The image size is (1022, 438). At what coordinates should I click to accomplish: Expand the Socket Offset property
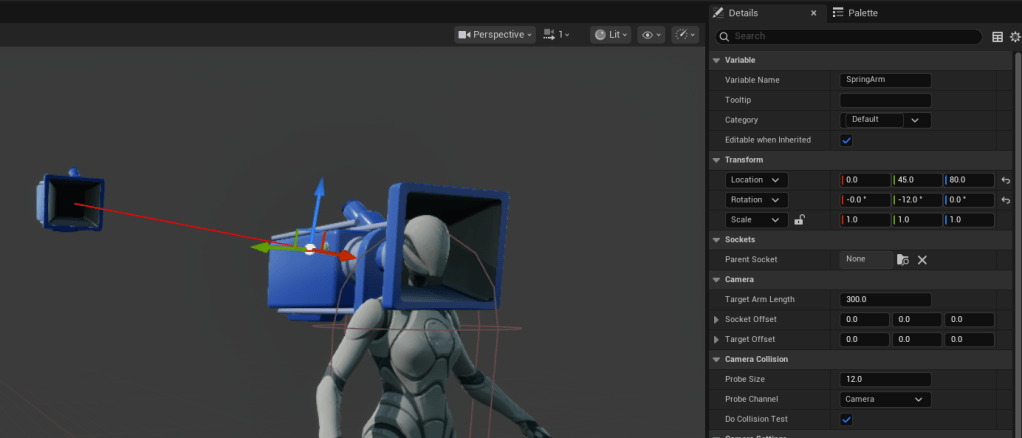click(716, 320)
